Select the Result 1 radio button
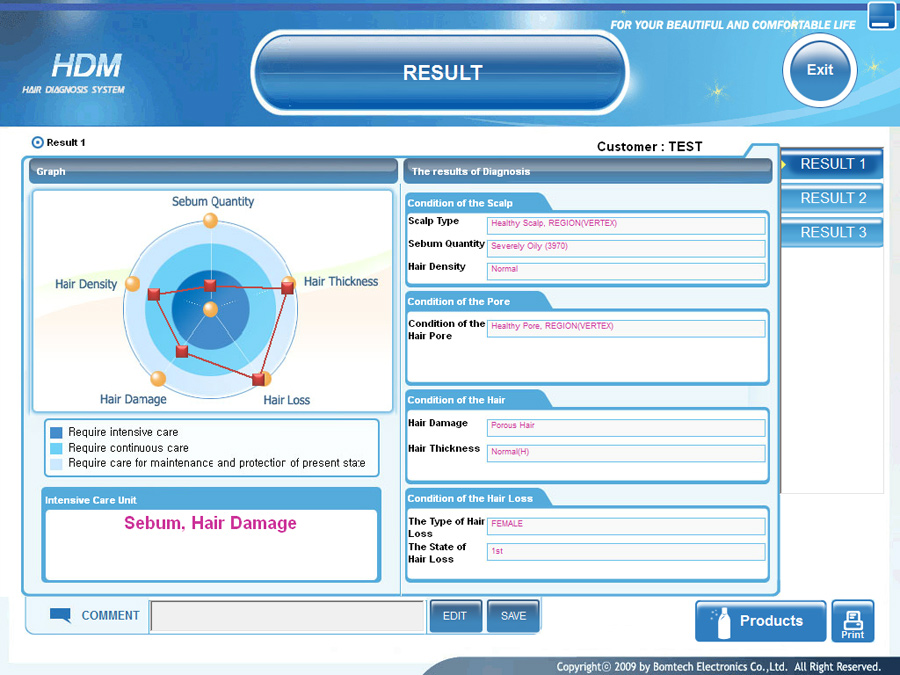This screenshot has width=900, height=675. click(x=38, y=143)
